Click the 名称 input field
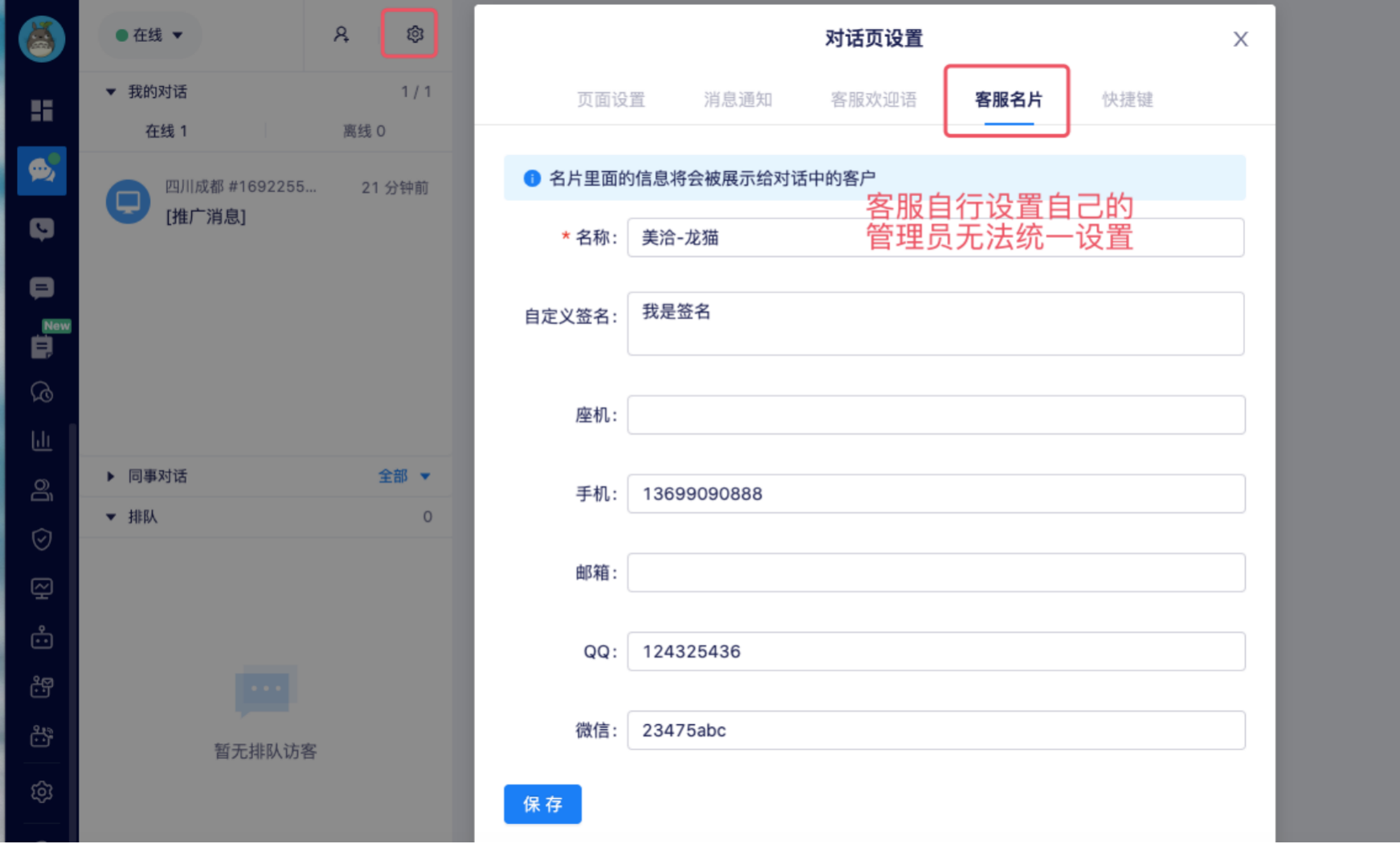This screenshot has width=1400, height=844. click(x=935, y=238)
